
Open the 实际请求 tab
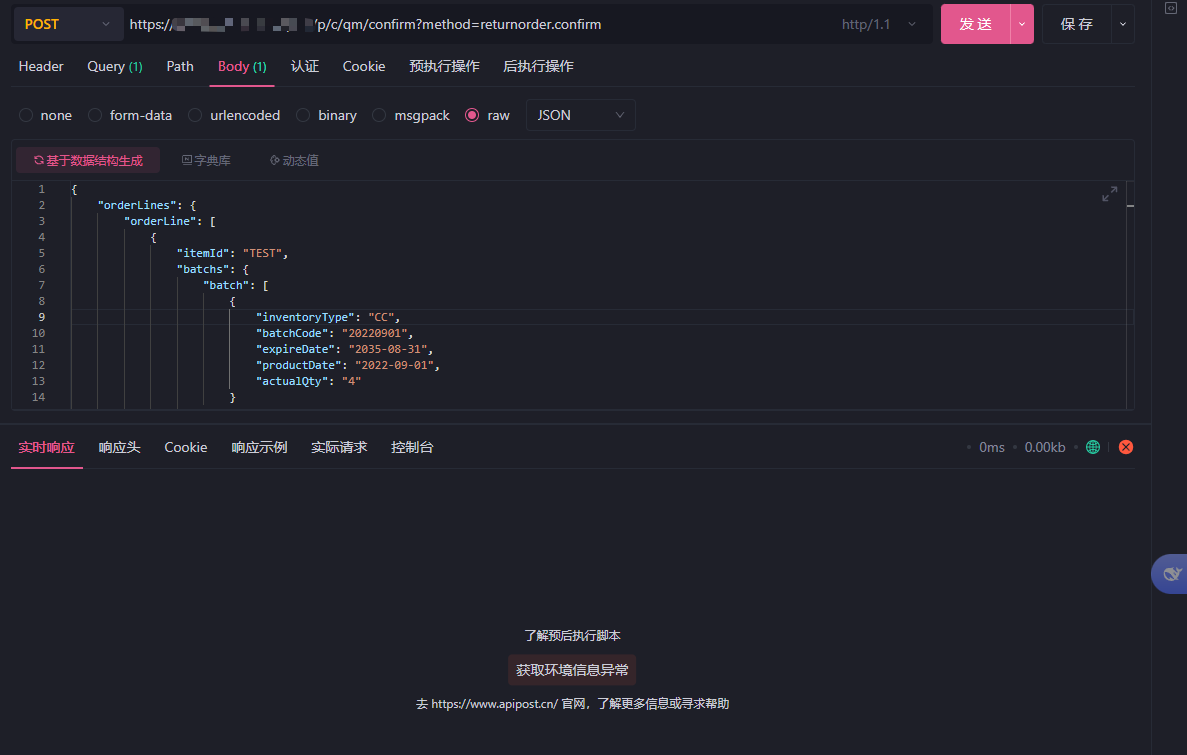338,448
